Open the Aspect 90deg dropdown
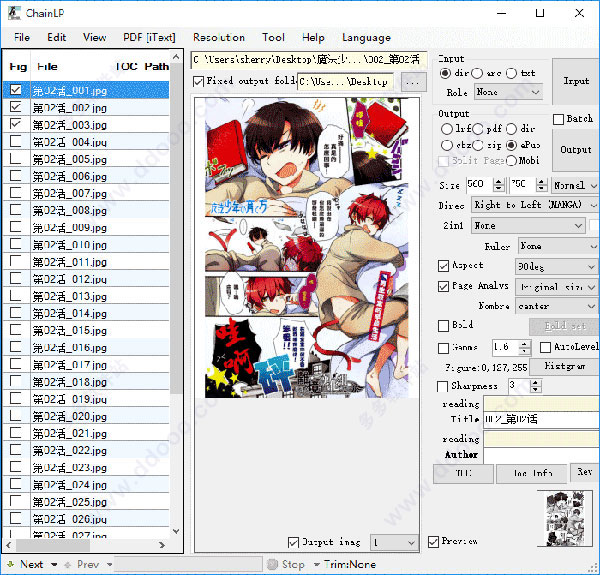Screen dimensions: 600x575 point(556,266)
